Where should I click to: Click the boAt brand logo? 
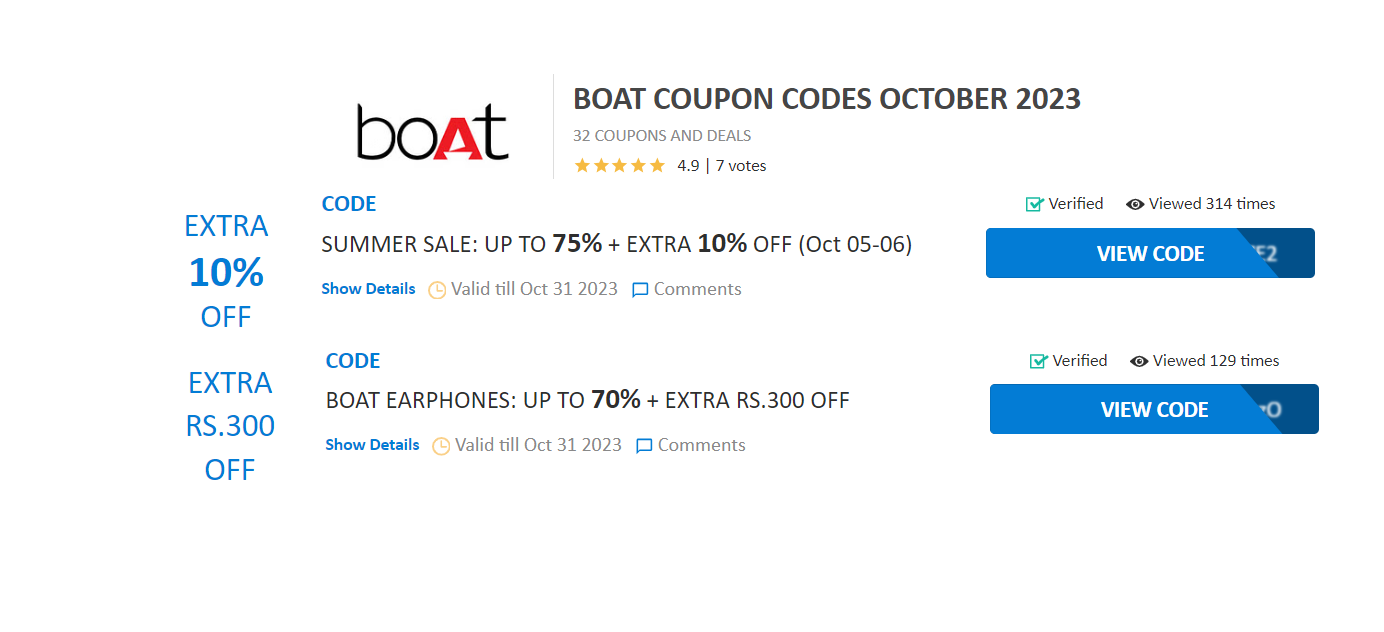click(x=433, y=133)
